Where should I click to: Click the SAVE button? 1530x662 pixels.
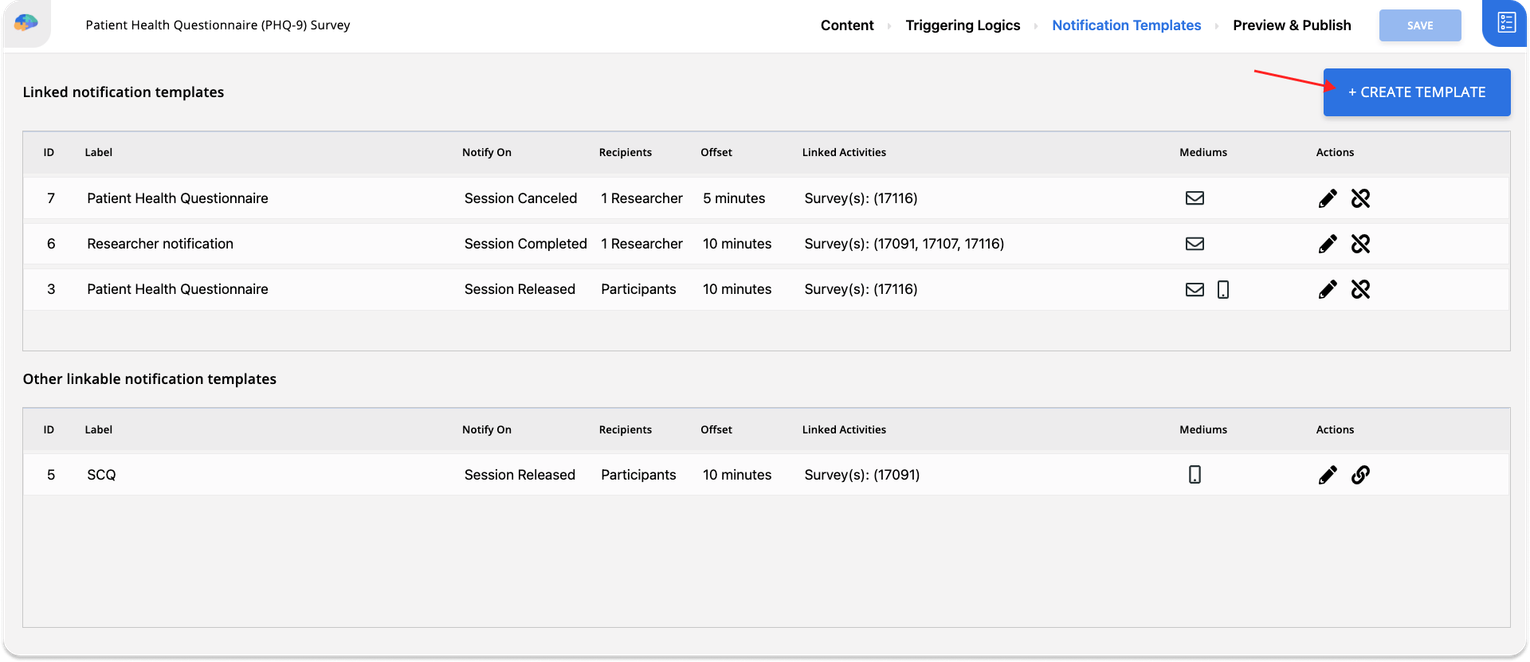1420,25
